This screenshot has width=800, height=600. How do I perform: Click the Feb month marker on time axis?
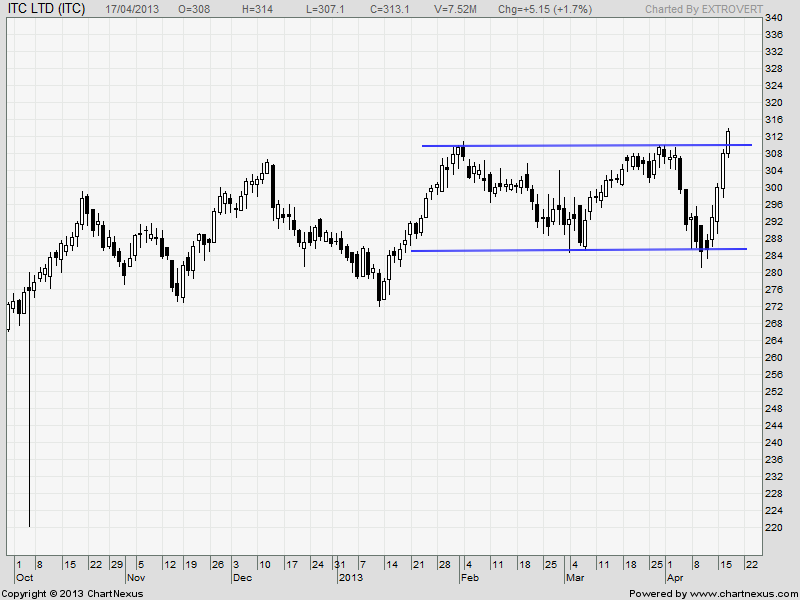click(468, 578)
